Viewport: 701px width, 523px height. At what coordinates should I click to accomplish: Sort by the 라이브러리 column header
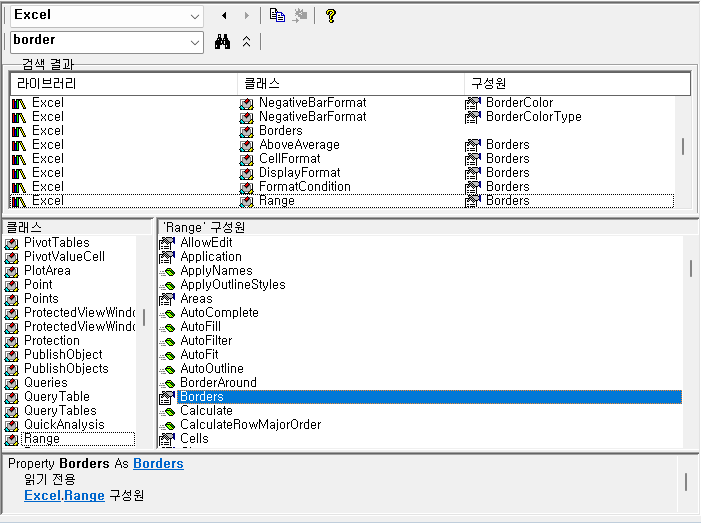point(124,84)
